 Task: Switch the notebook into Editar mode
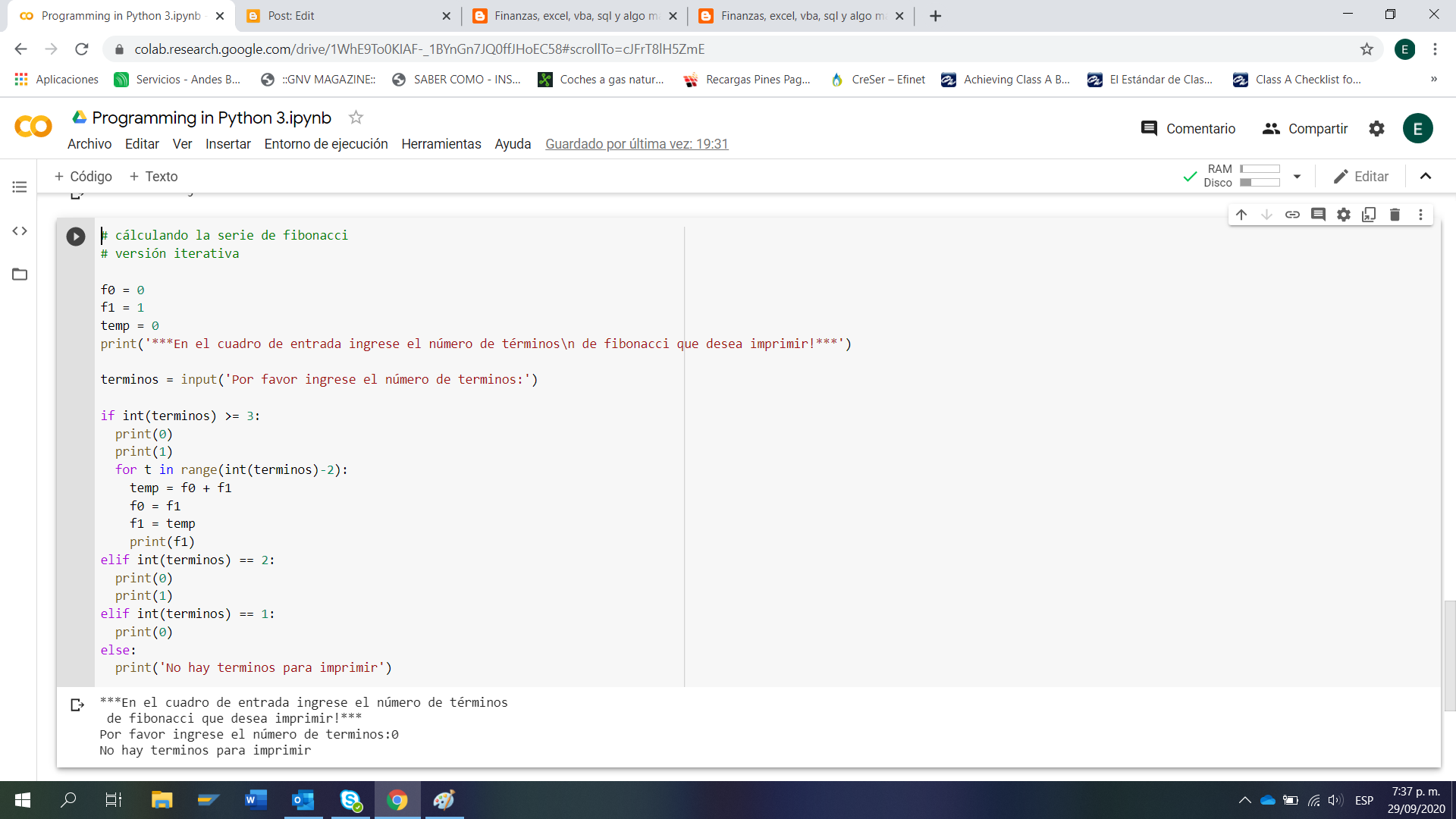pyautogui.click(x=1361, y=176)
